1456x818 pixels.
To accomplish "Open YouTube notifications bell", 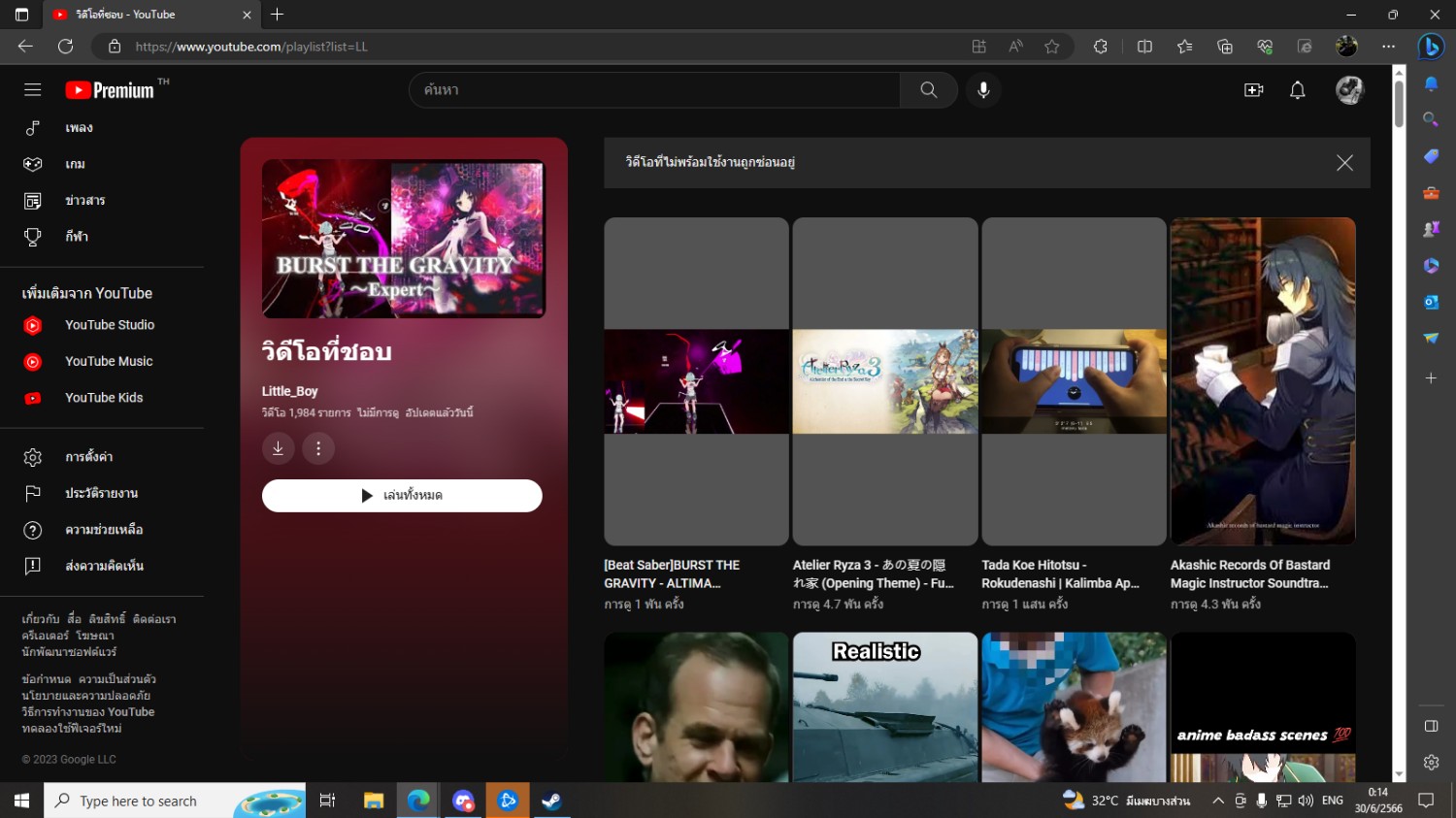I will 1298,90.
